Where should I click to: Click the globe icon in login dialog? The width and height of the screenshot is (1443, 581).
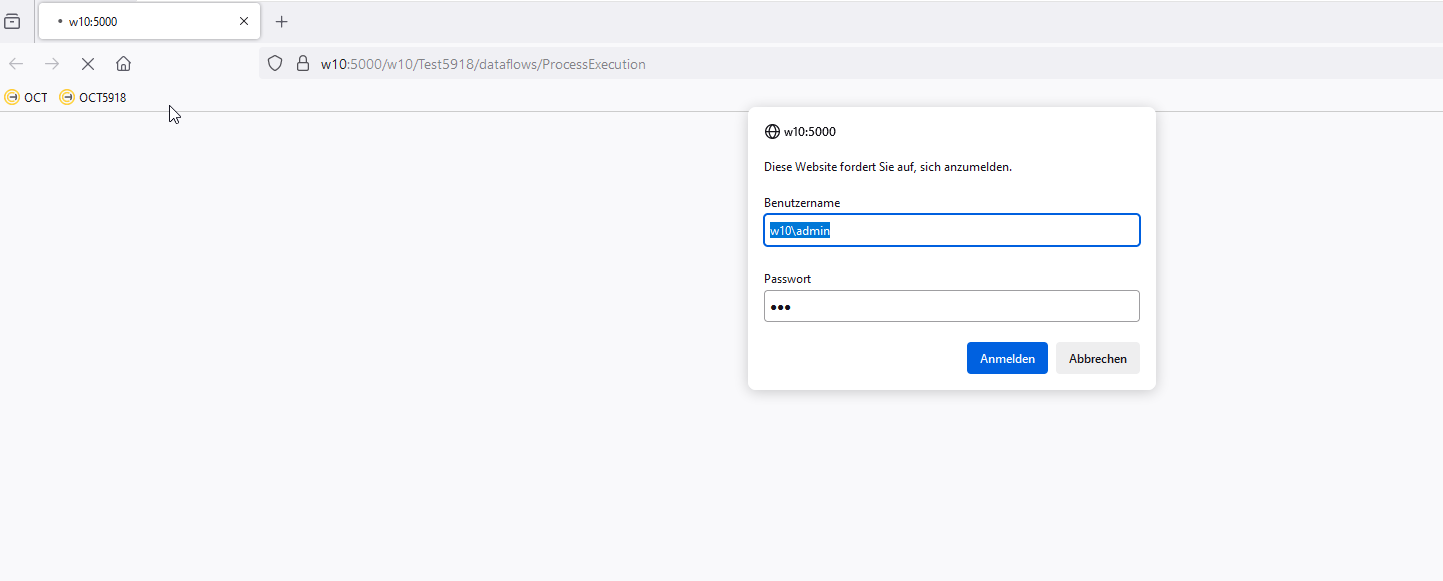point(772,131)
